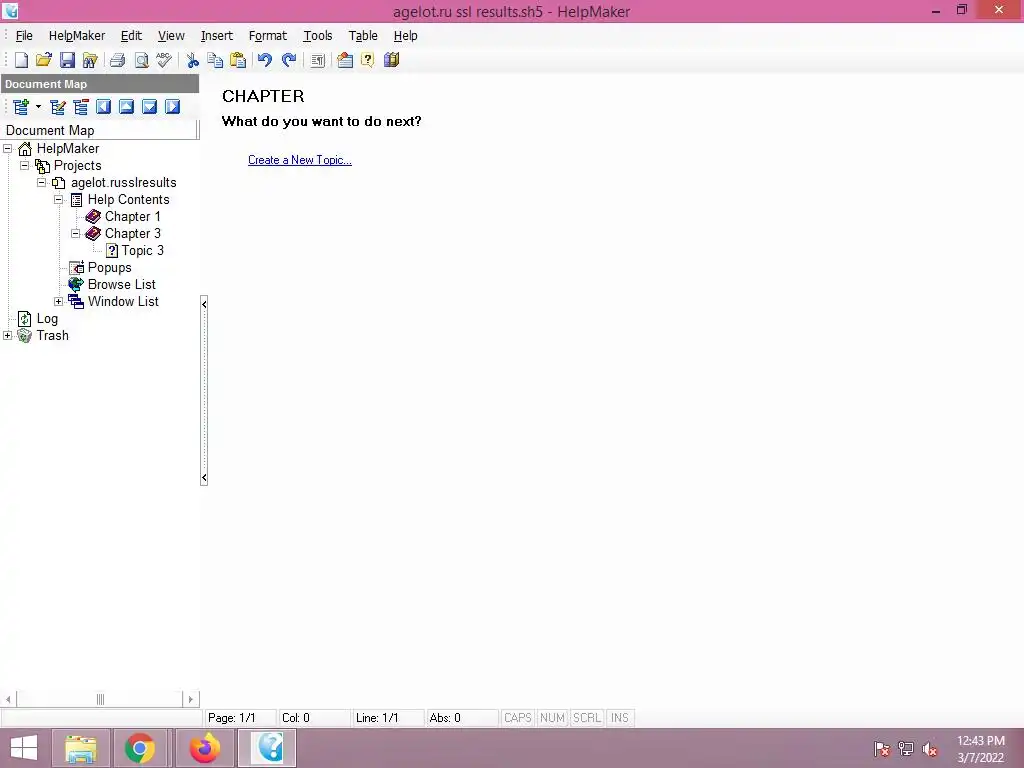Open the Windows Start button

point(24,748)
